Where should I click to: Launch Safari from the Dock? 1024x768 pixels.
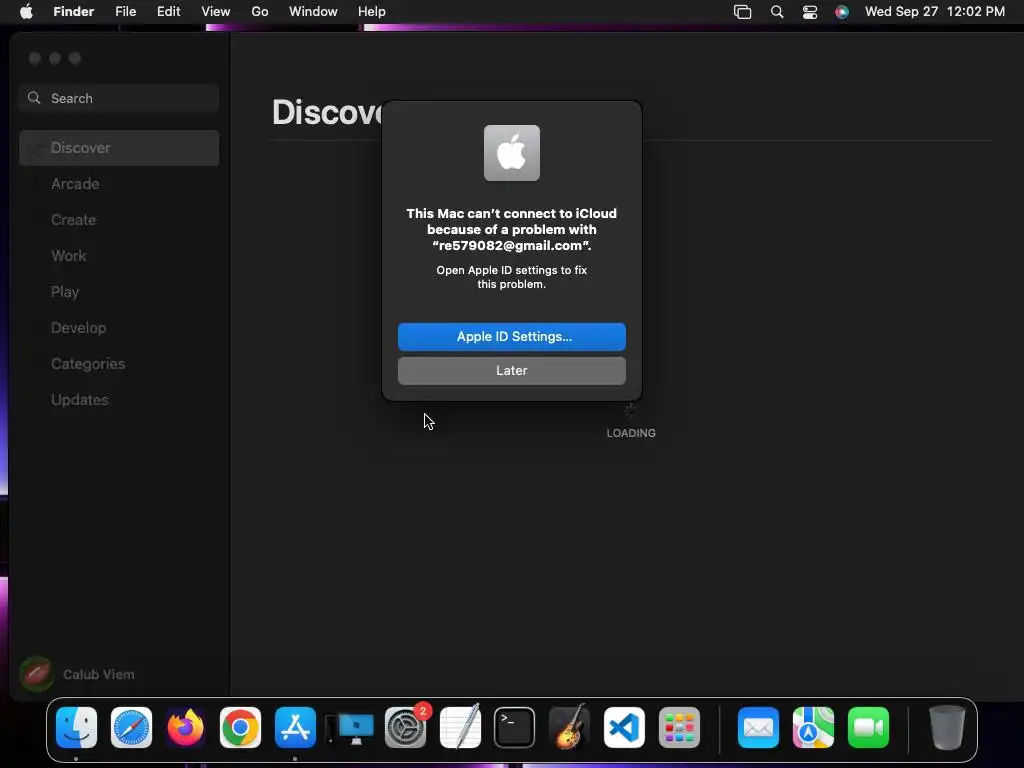131,728
